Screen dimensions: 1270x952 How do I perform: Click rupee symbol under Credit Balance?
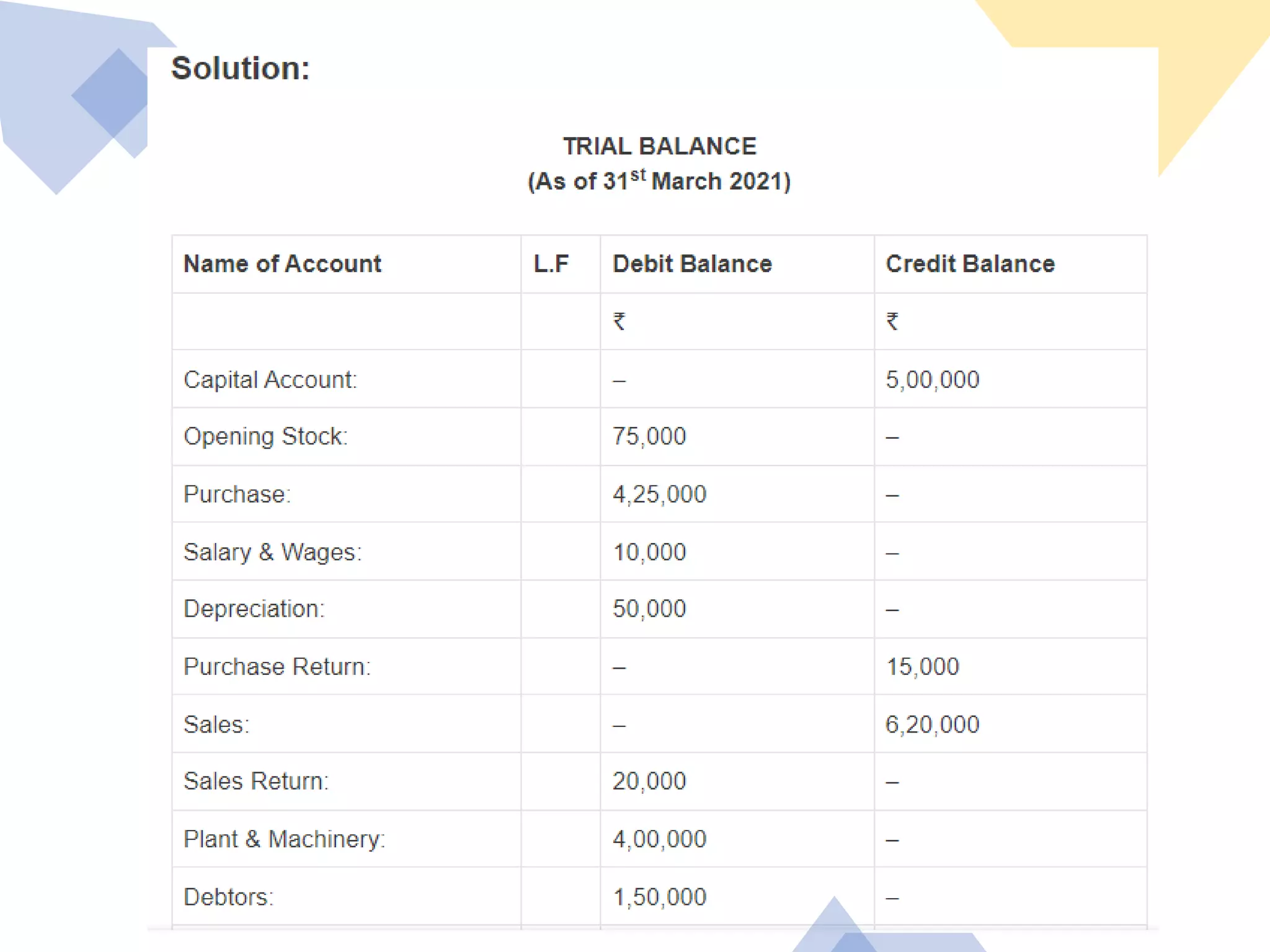pos(892,321)
